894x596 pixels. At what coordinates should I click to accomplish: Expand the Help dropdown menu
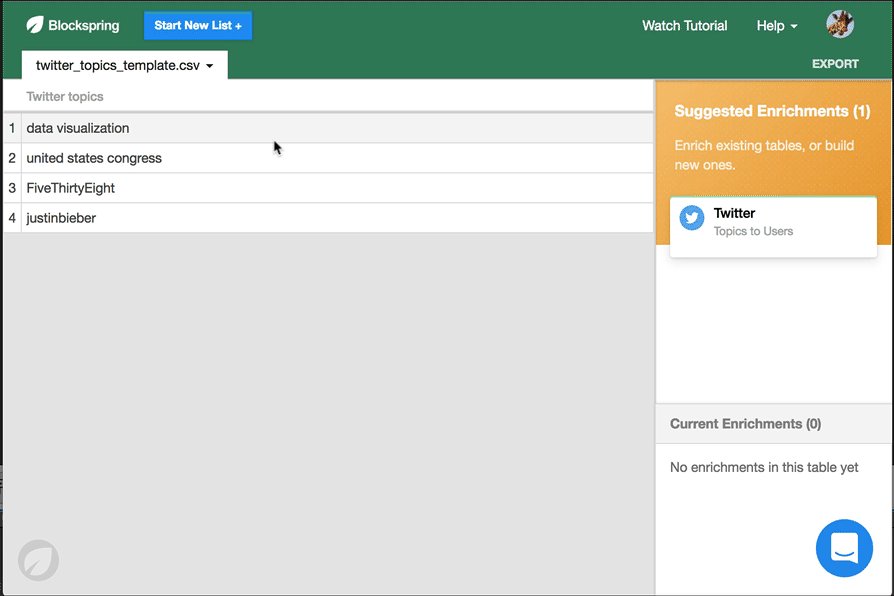(777, 26)
